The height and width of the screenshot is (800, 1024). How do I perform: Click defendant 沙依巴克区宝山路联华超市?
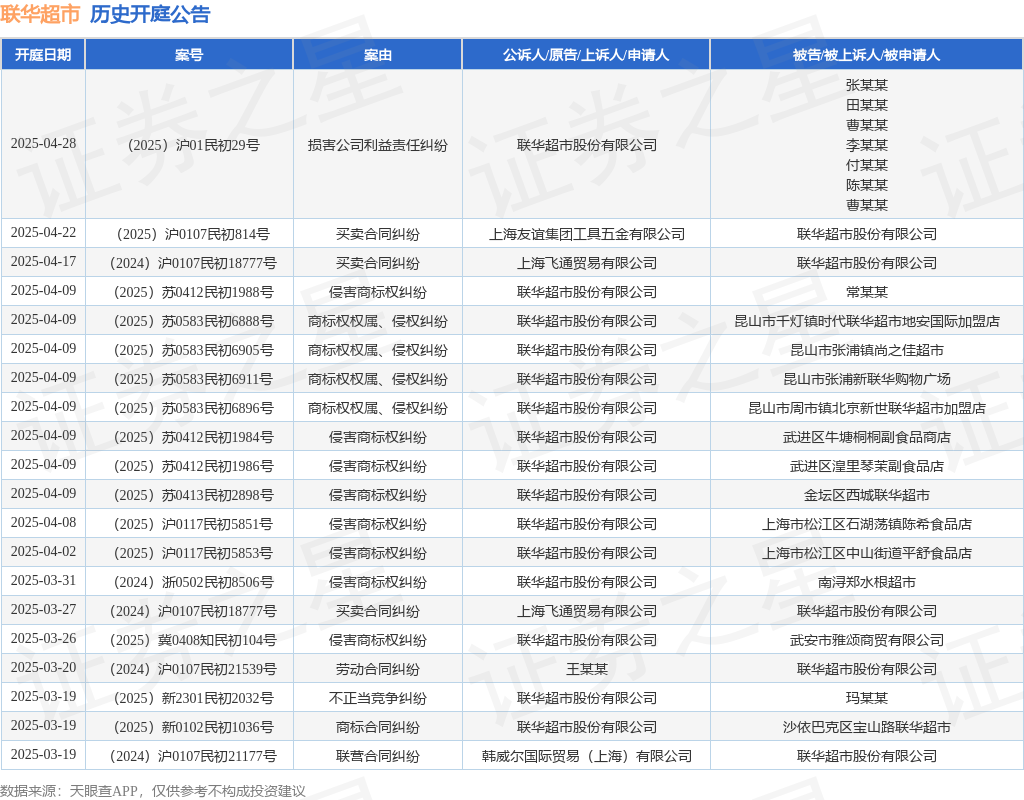[x=867, y=727]
